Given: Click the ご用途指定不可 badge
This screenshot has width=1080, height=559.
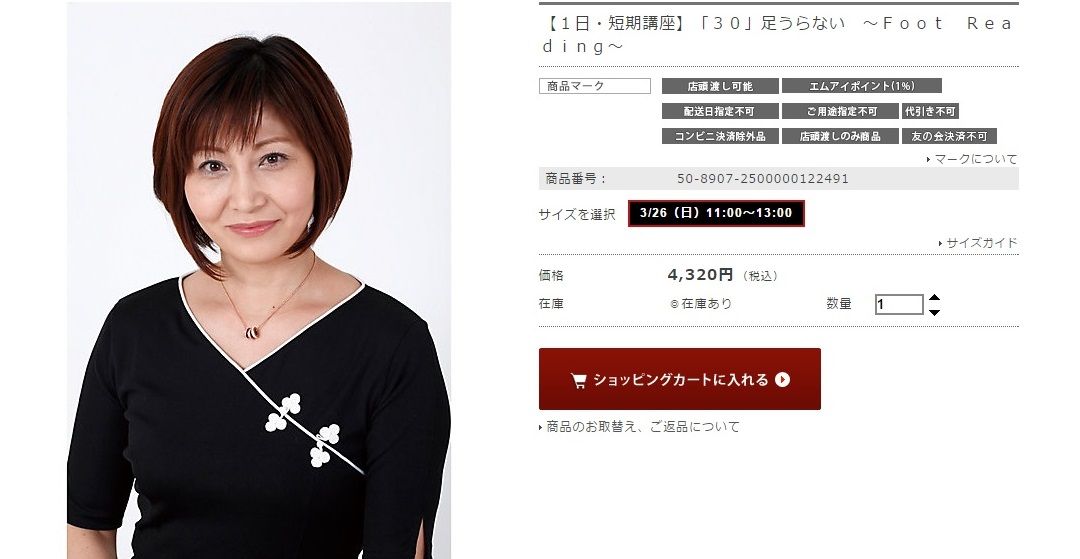Looking at the screenshot, I should (840, 111).
